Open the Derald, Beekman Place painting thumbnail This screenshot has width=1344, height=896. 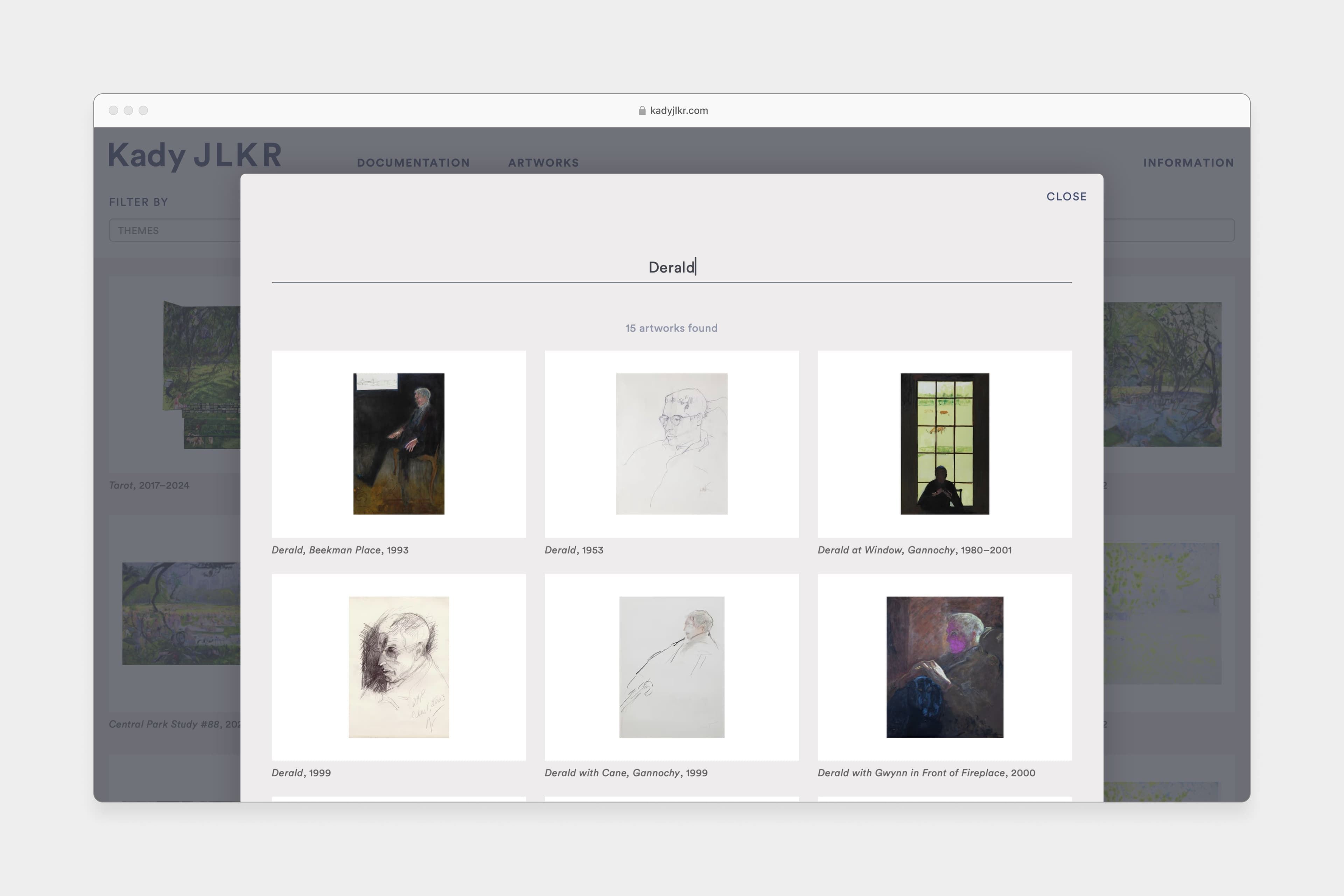pos(398,444)
